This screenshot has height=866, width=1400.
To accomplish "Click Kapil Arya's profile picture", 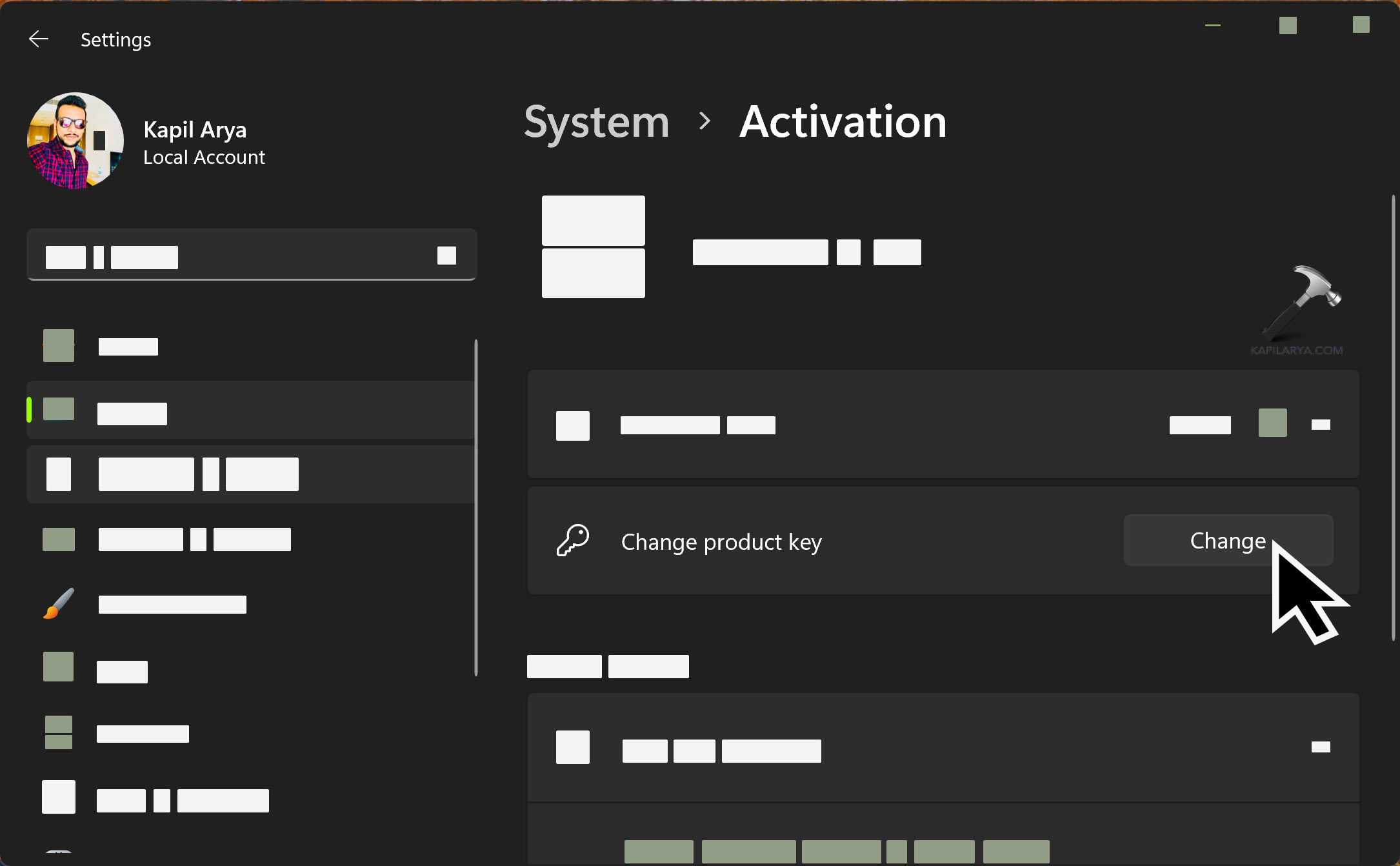I will point(74,141).
